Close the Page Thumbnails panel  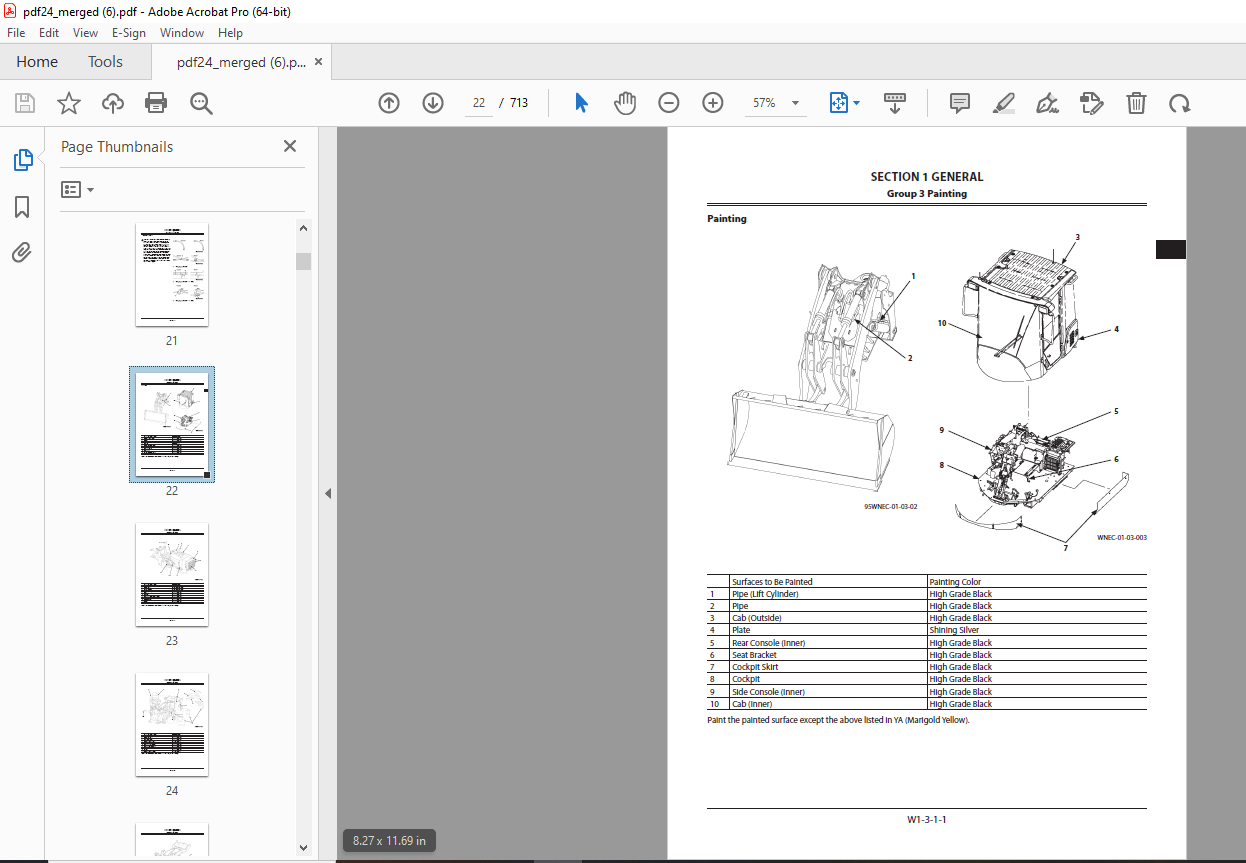(290, 146)
